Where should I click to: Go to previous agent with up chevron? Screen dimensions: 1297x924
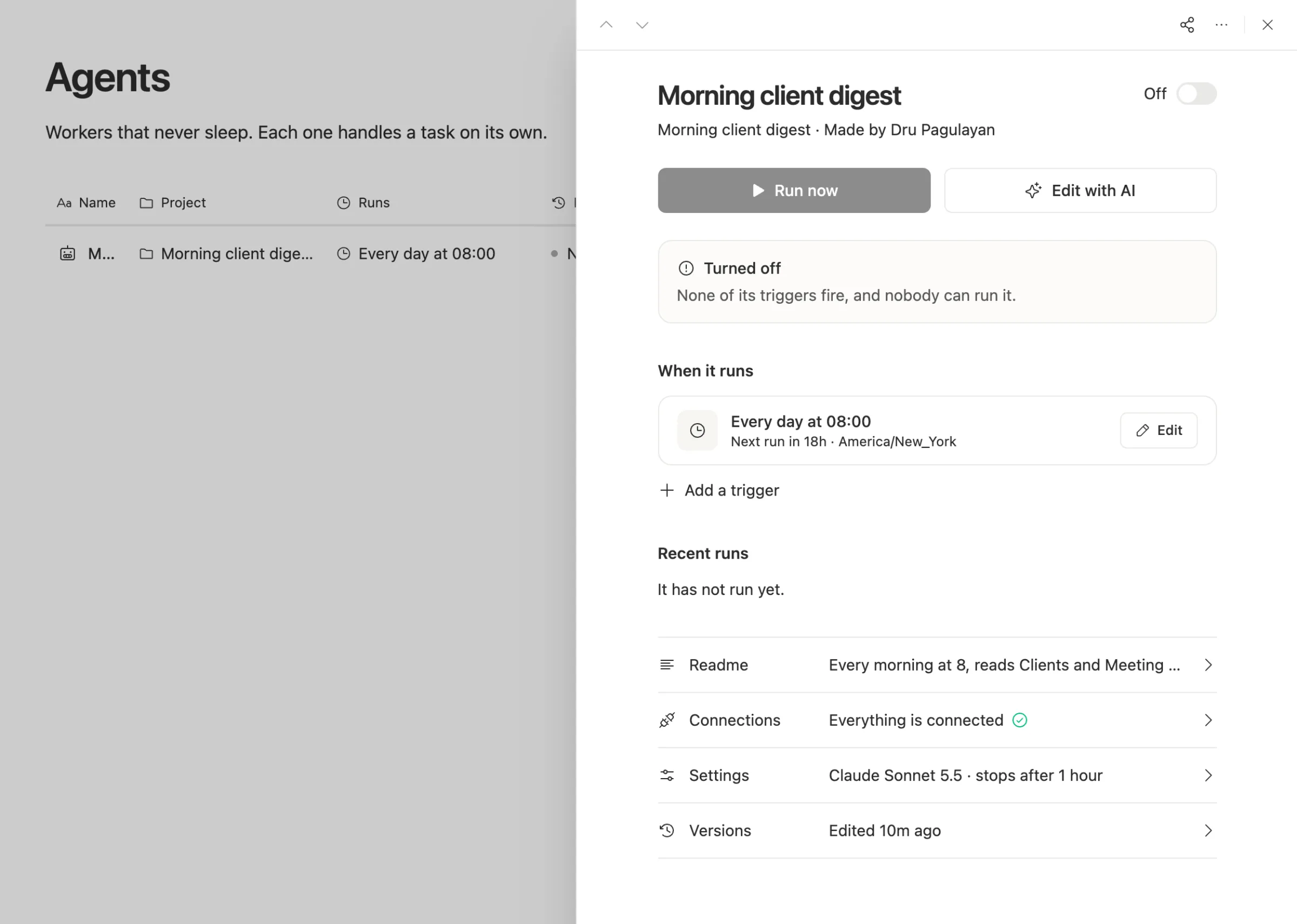(x=606, y=24)
